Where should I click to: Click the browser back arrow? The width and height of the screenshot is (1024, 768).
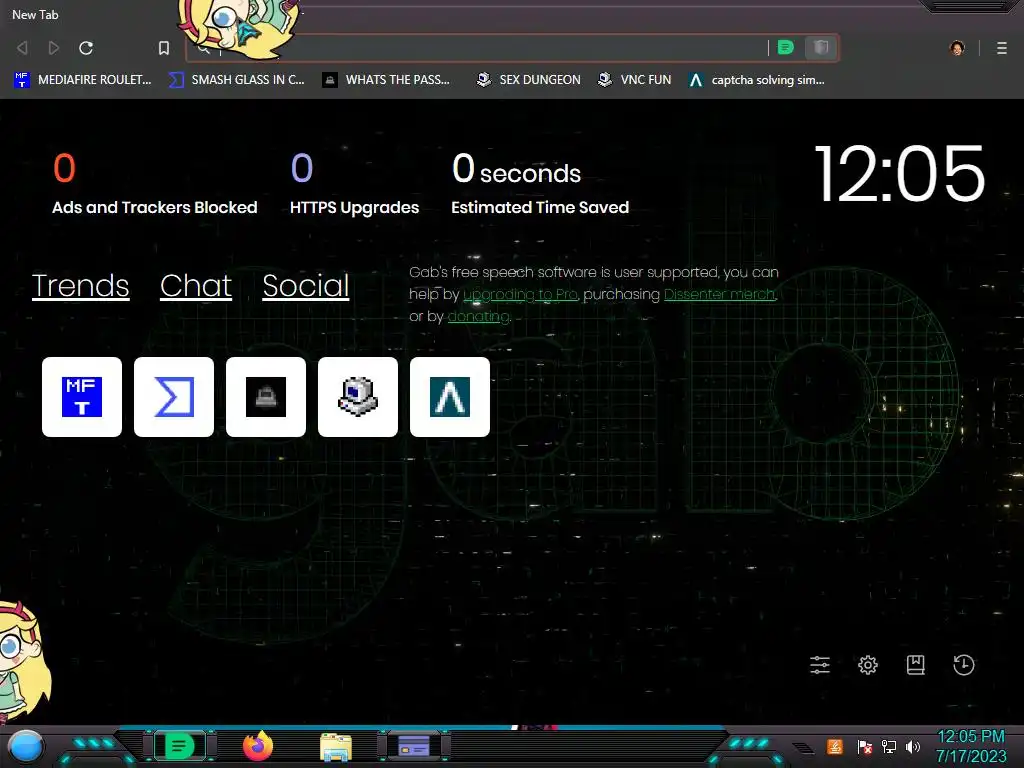(22, 48)
